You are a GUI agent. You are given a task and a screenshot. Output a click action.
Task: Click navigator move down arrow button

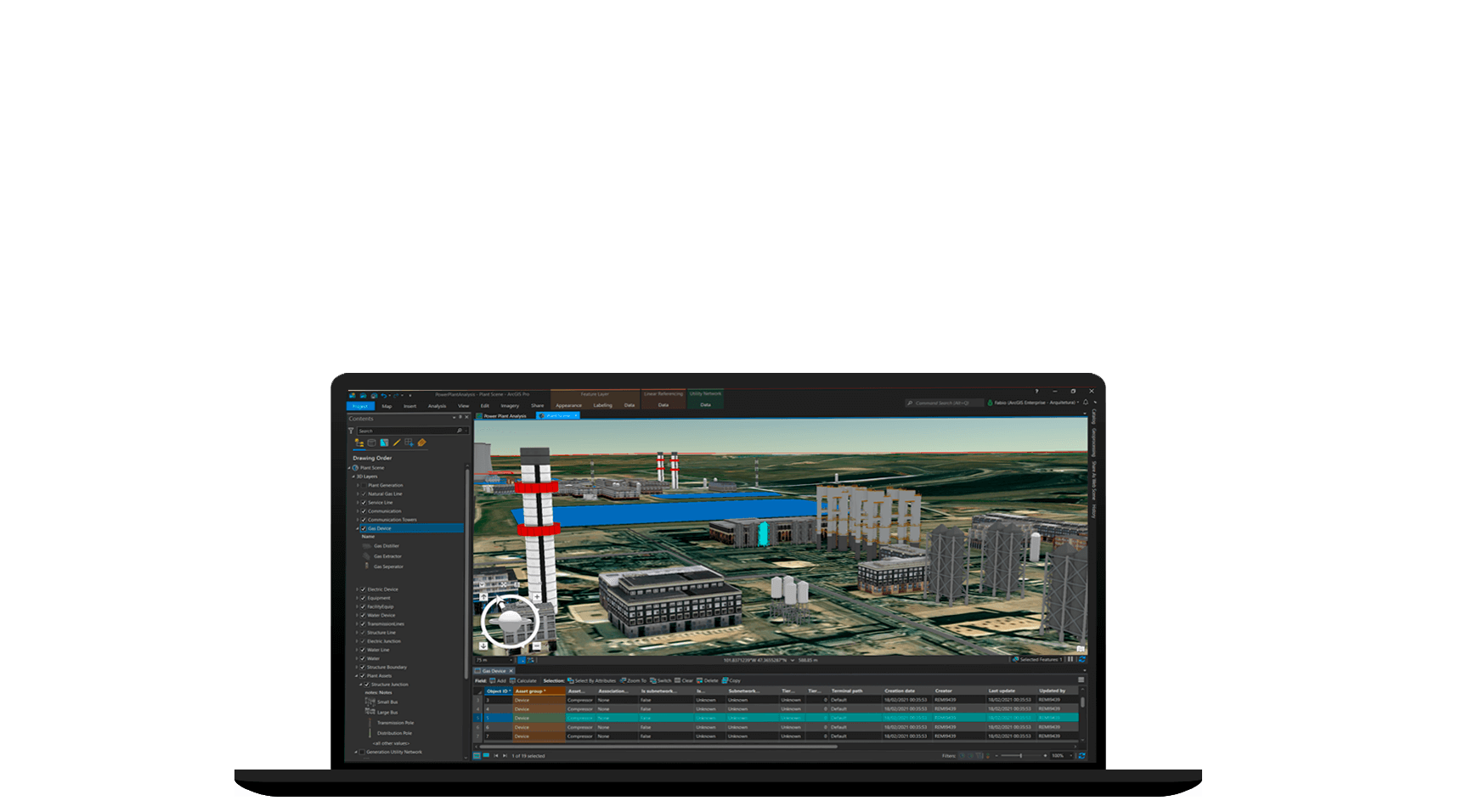click(483, 646)
